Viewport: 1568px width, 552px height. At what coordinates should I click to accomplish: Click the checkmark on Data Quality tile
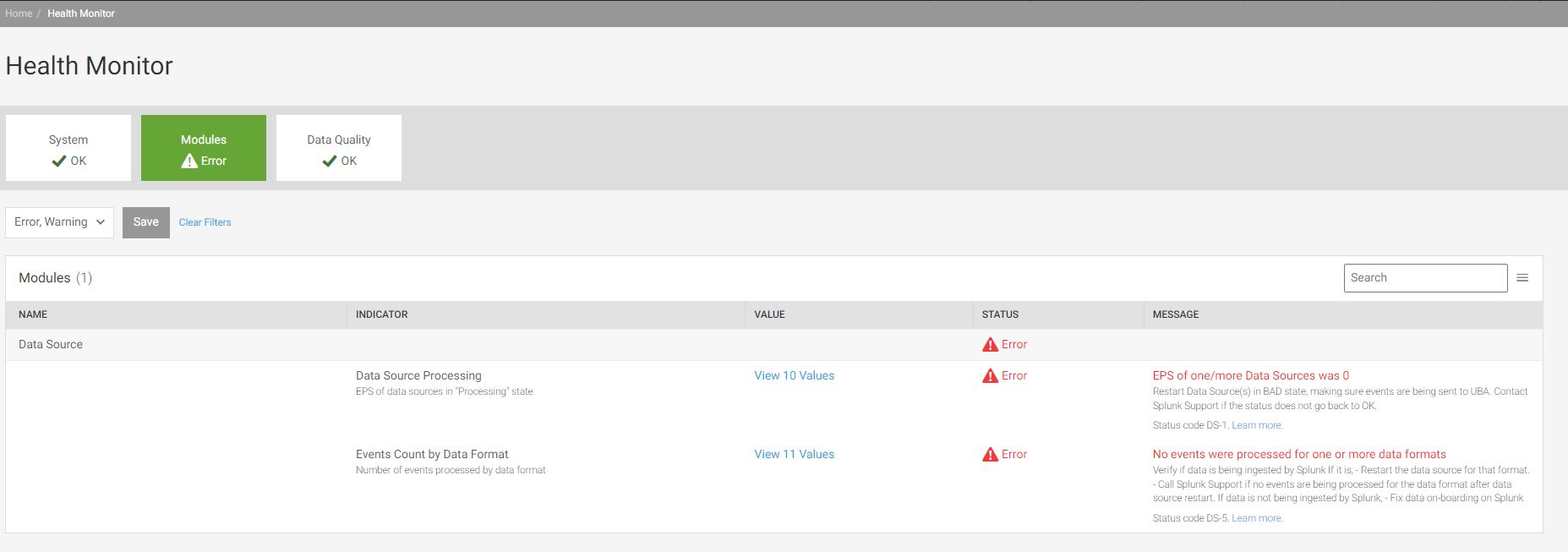(330, 161)
